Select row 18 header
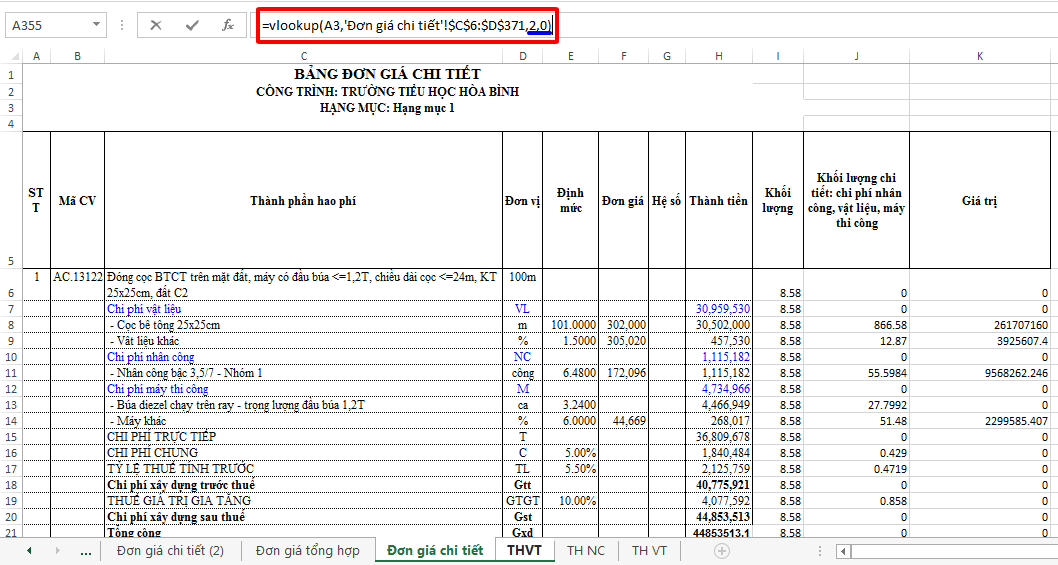 11,485
